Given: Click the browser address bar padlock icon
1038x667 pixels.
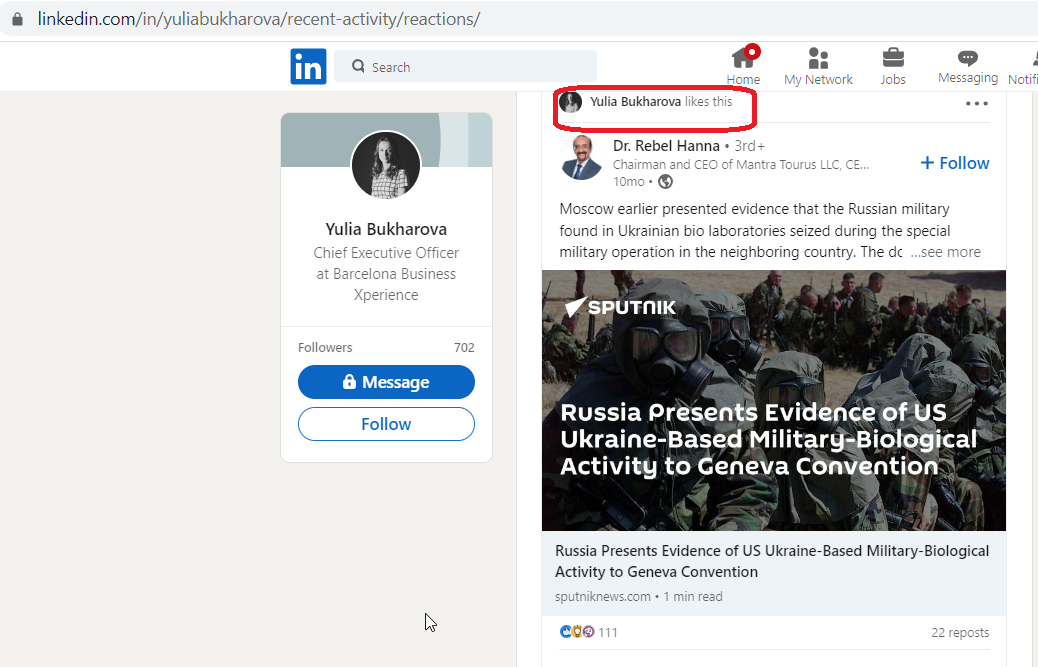Looking at the screenshot, I should pyautogui.click(x=18, y=19).
